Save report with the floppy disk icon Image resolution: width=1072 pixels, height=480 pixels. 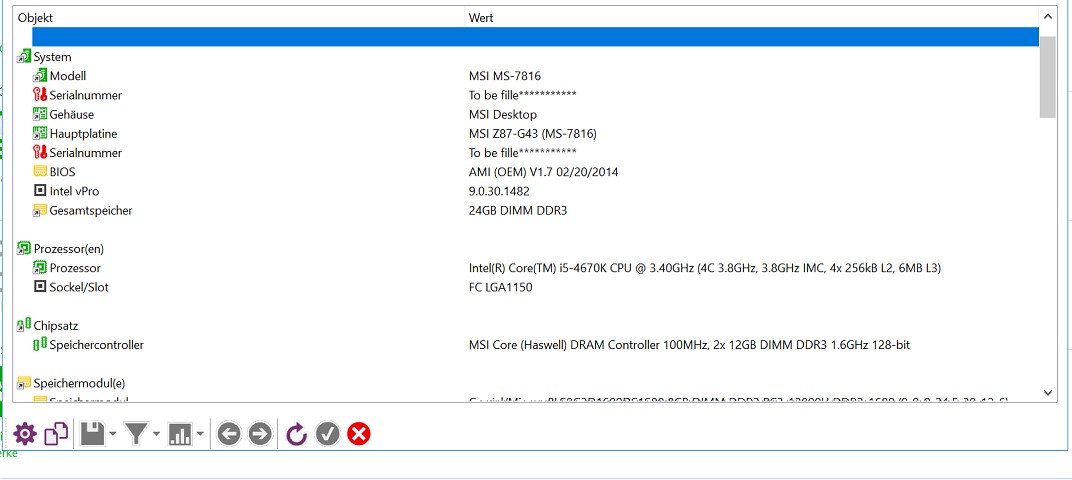pyautogui.click(x=92, y=434)
